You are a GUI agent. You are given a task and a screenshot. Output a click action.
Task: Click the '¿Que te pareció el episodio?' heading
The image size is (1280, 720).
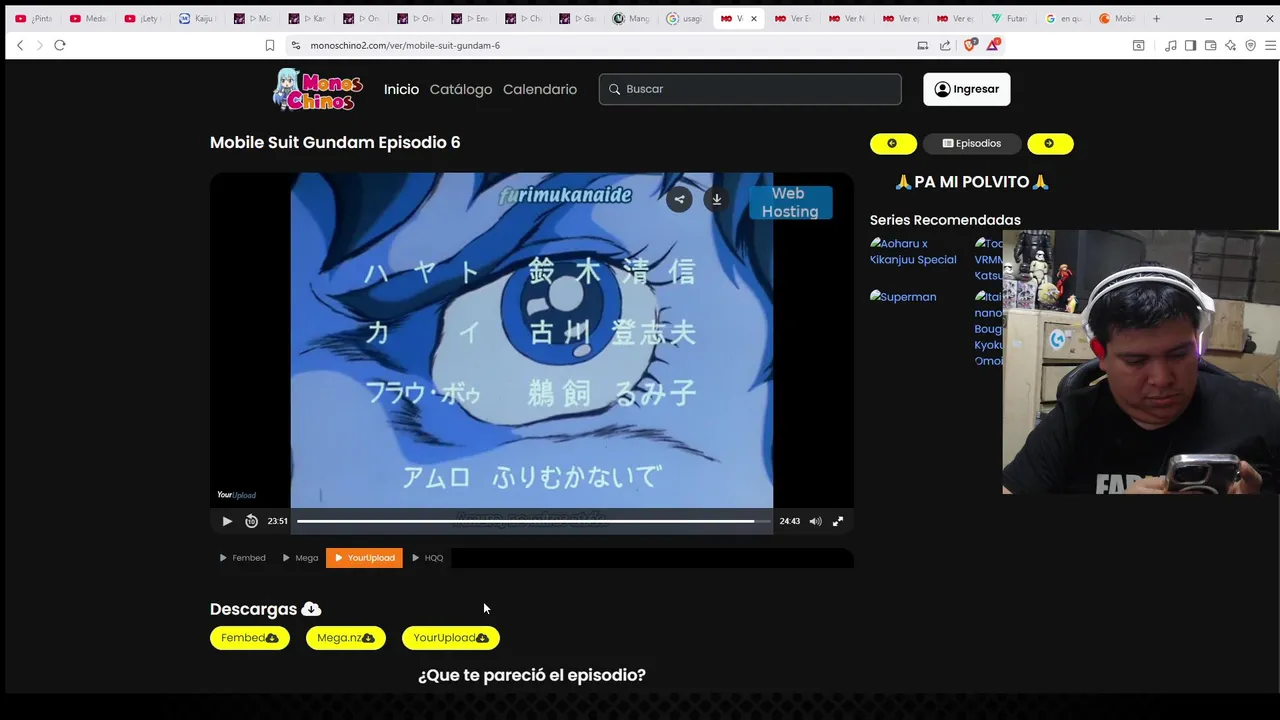pyautogui.click(x=532, y=675)
